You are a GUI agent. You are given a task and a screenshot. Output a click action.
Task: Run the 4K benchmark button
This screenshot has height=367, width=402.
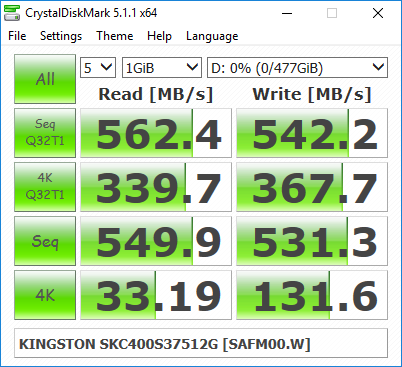coord(45,295)
